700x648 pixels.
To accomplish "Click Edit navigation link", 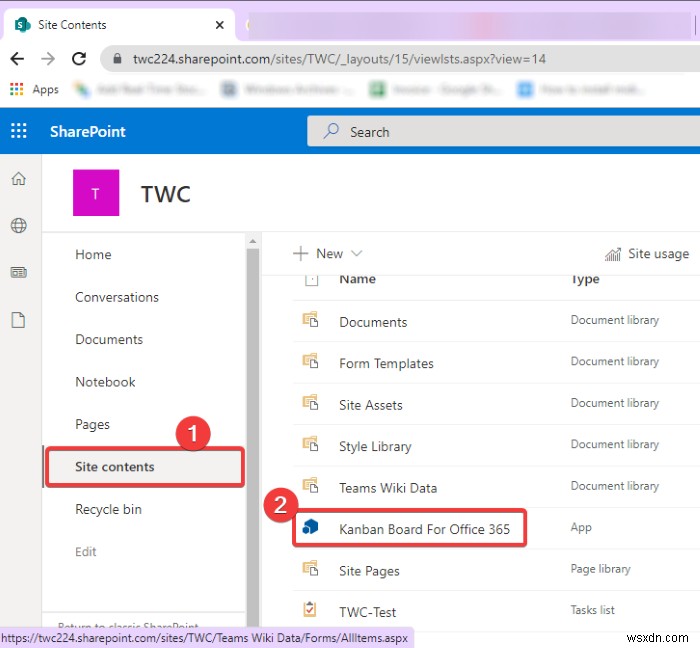I will 86,552.
